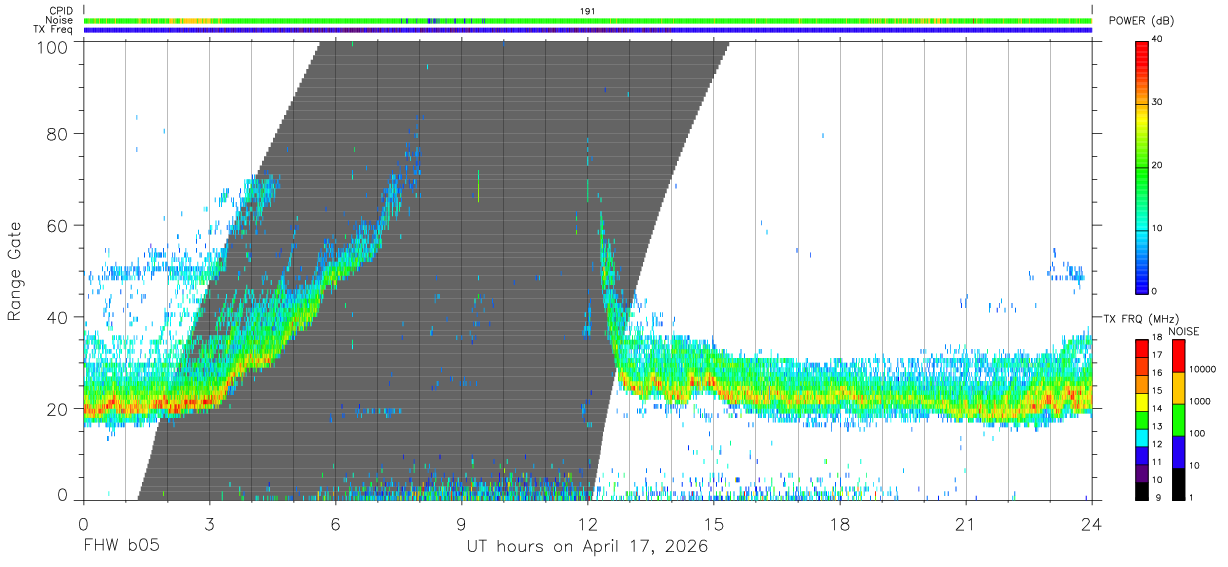Click the '15' tick on the UT hours axis
The width and height of the screenshot is (1228, 567).
[714, 523]
